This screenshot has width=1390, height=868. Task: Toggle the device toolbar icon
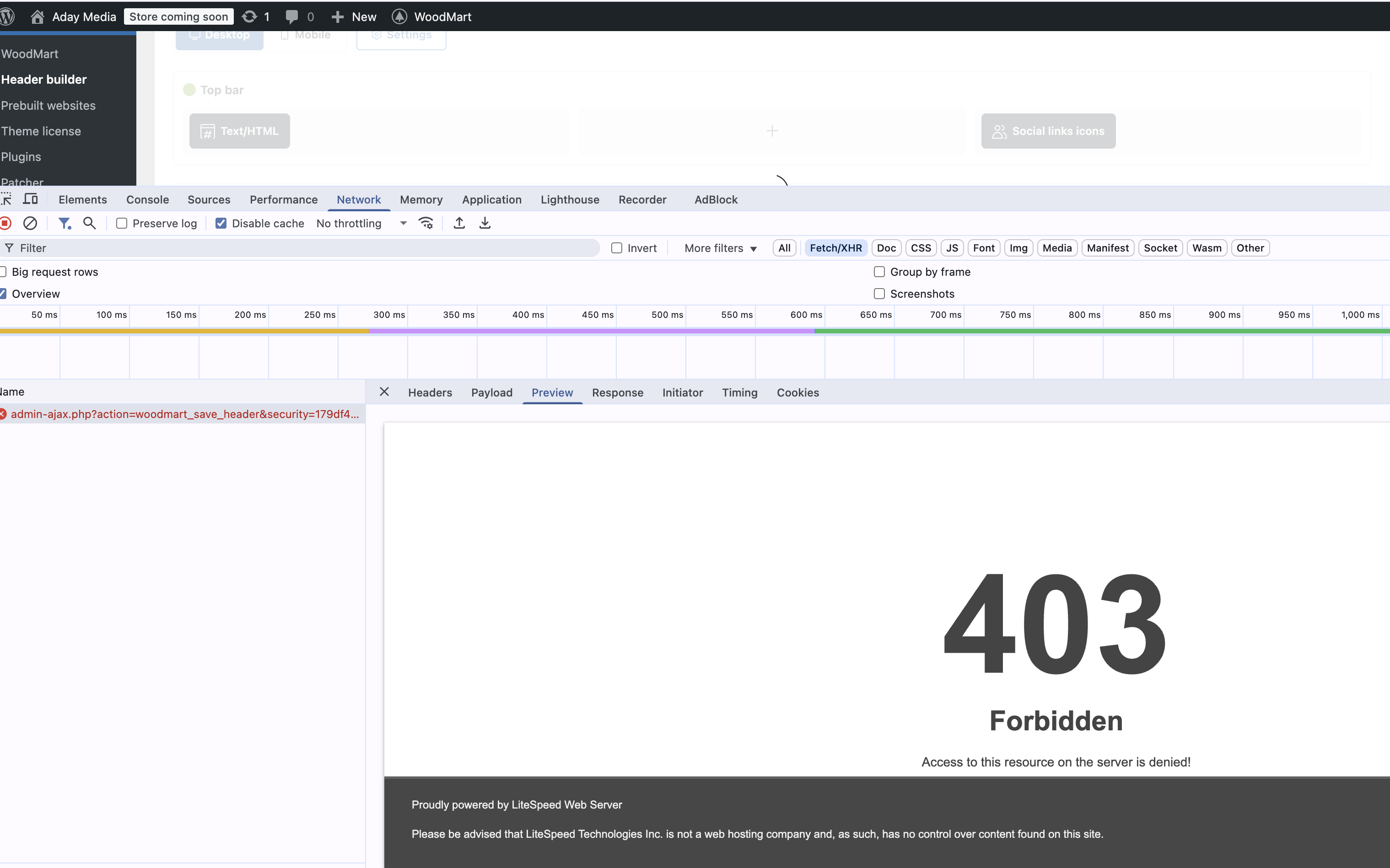click(x=31, y=199)
